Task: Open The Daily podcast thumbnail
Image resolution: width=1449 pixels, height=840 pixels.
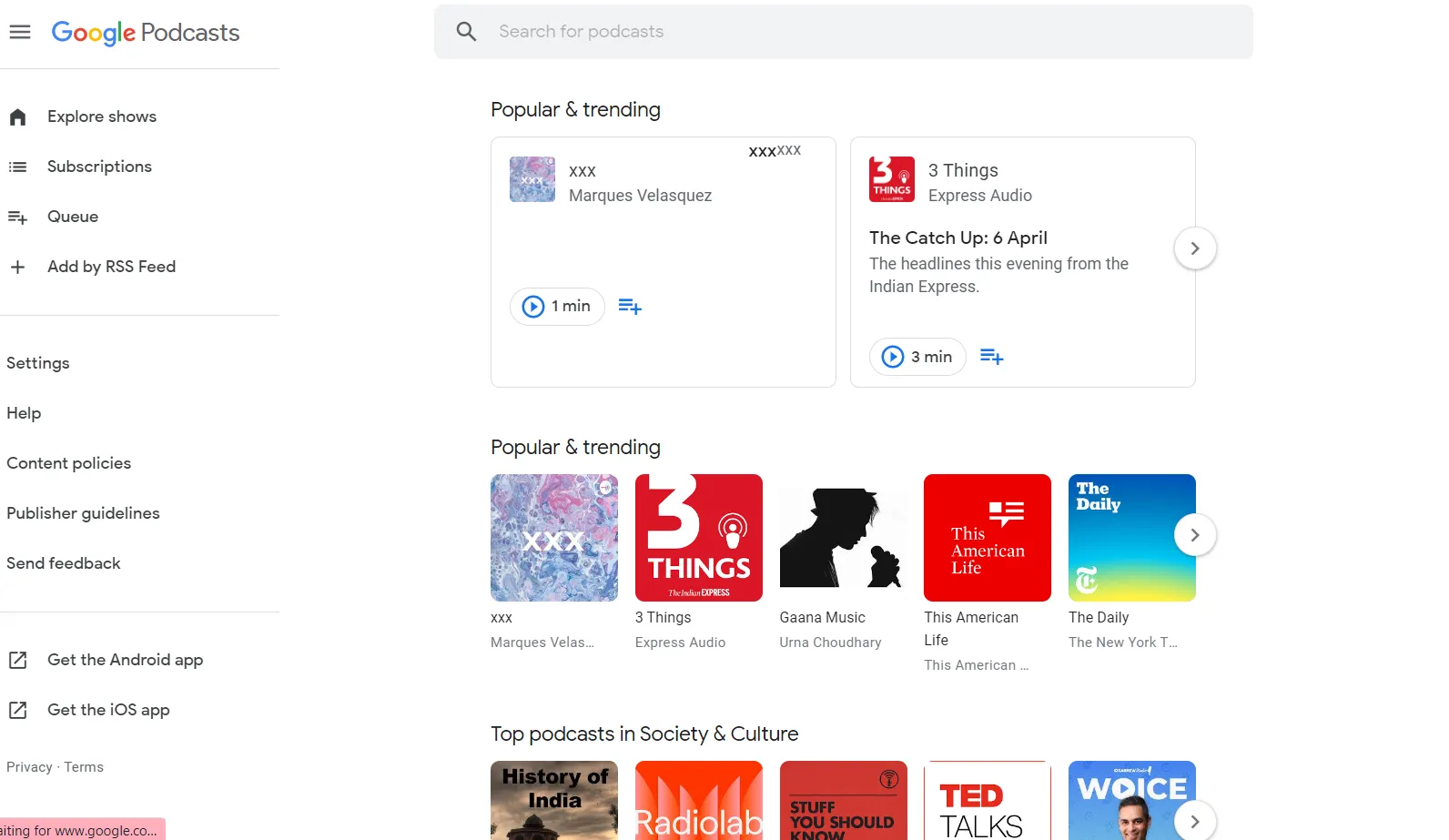Action: [x=1131, y=538]
